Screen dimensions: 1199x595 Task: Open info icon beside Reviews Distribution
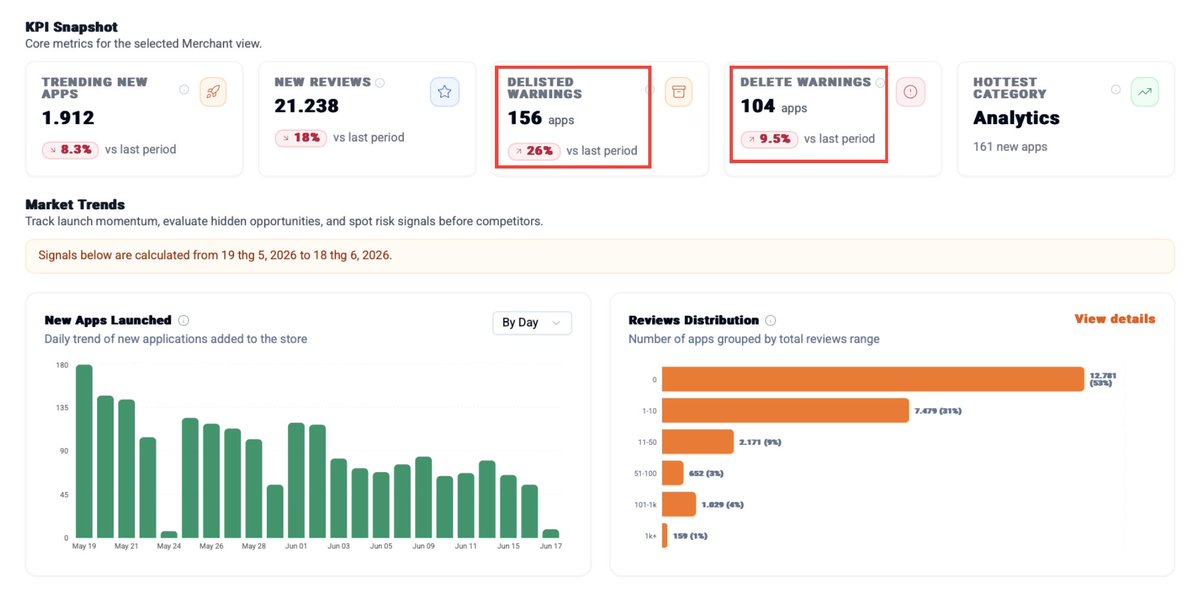click(771, 320)
